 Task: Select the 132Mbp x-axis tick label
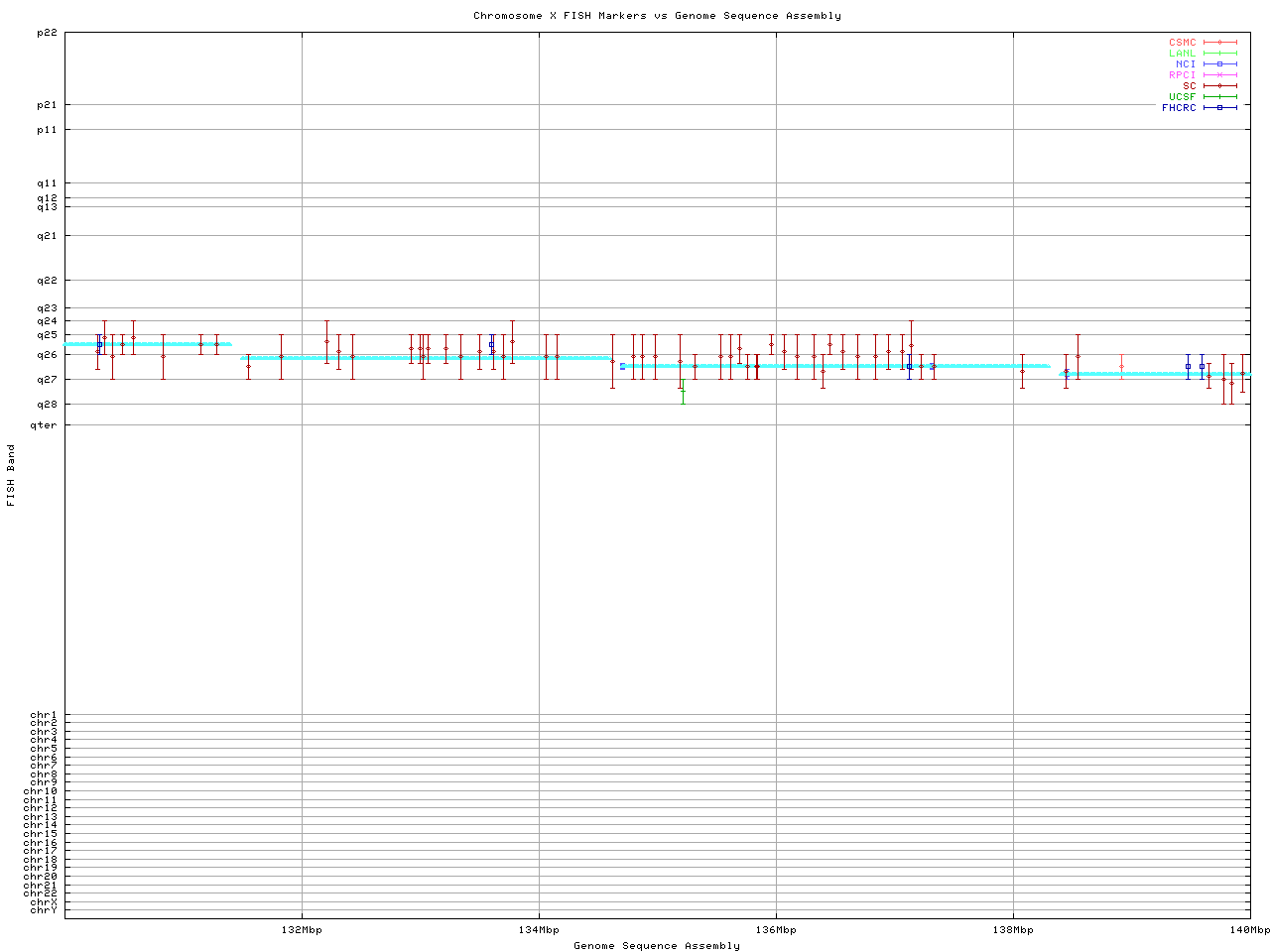(302, 930)
